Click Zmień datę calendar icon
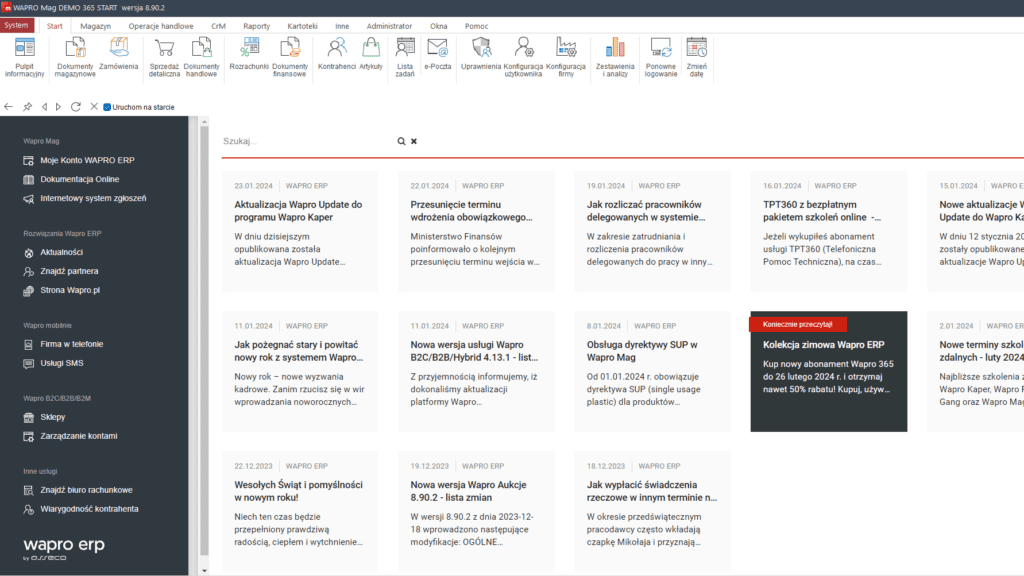Viewport: 1024px width, 576px height. point(696,57)
